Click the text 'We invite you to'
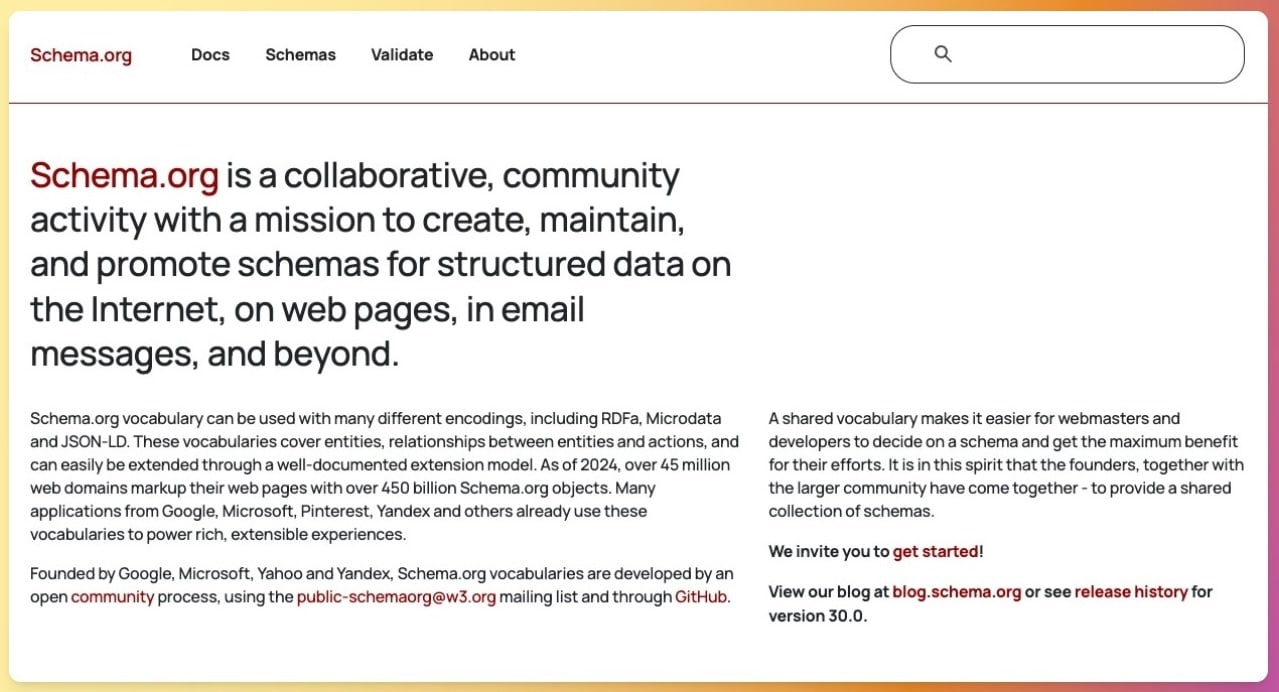This screenshot has height=692, width=1279. (829, 551)
